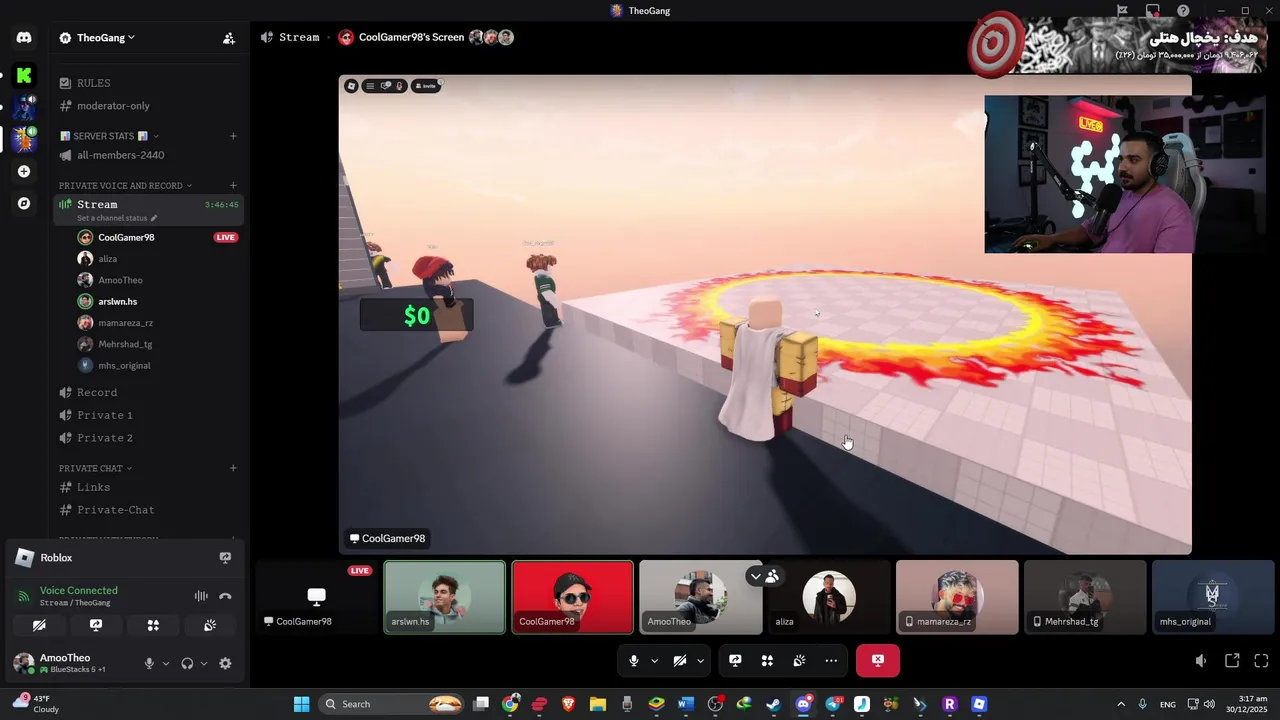This screenshot has height=720, width=1280.
Task: Focus the arslwn.hs participant tile
Action: 445,597
